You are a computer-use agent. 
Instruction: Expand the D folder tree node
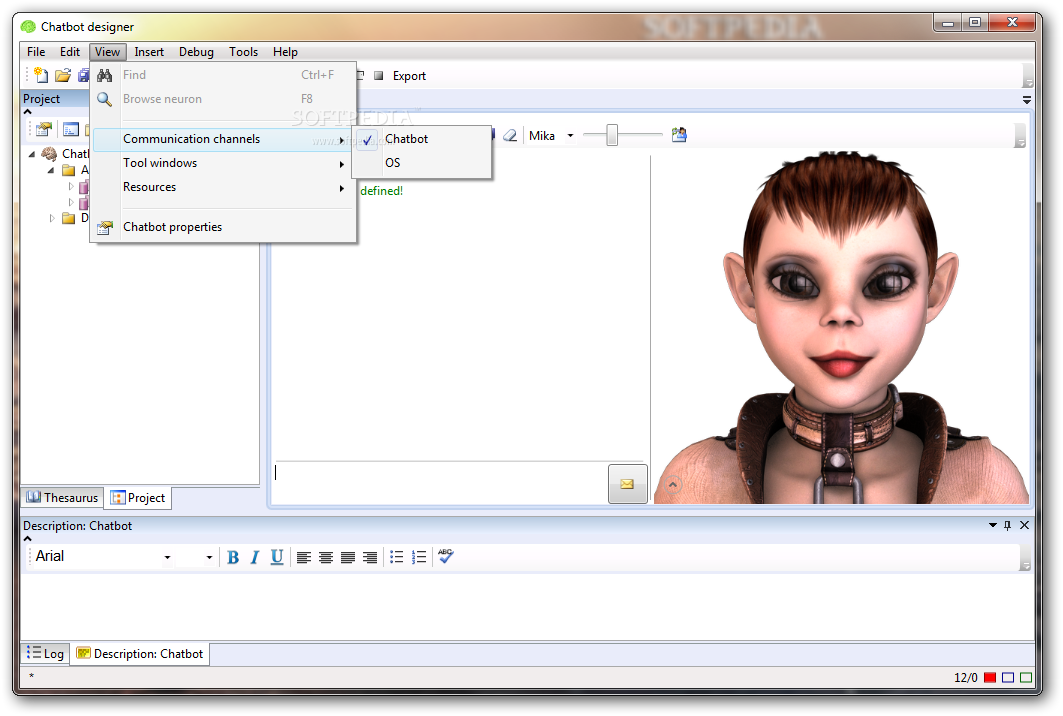click(52, 218)
